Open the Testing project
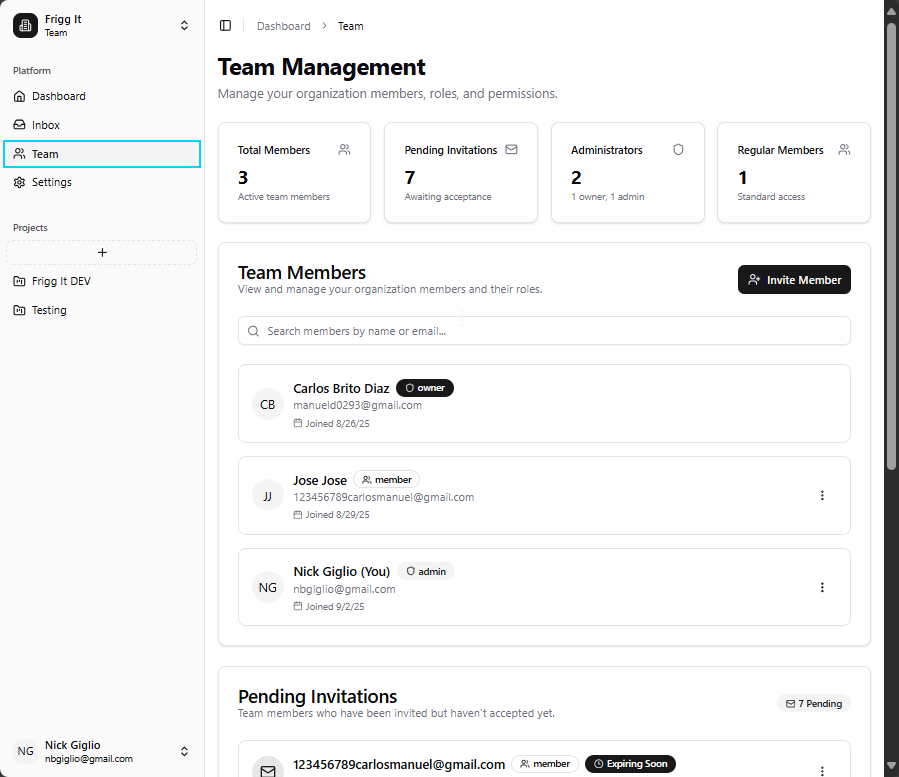899x777 pixels. pos(49,310)
